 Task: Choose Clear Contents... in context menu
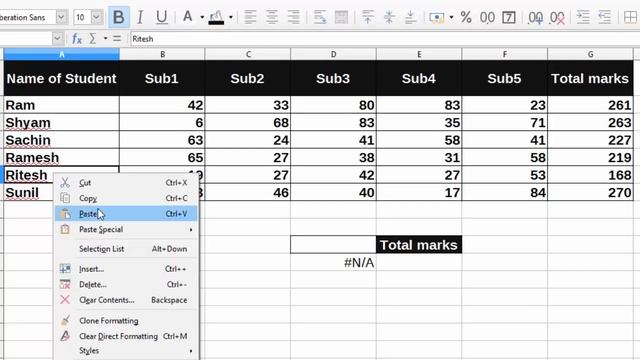point(126,300)
